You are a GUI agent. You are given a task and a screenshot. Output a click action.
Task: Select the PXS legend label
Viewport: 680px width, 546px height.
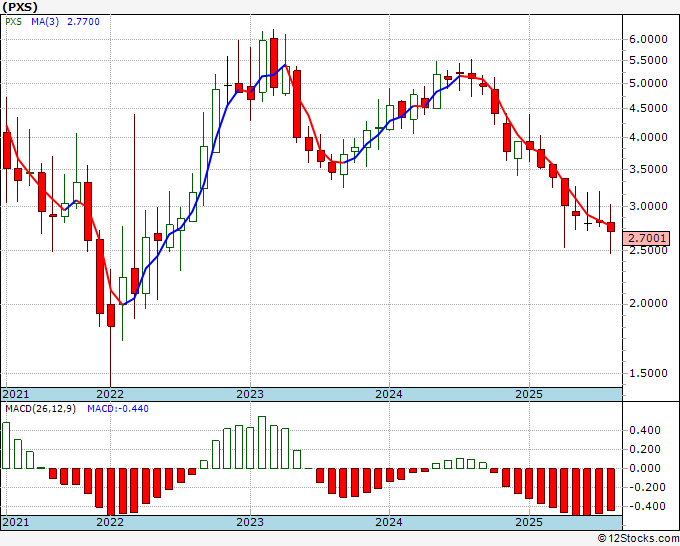(x=13, y=22)
